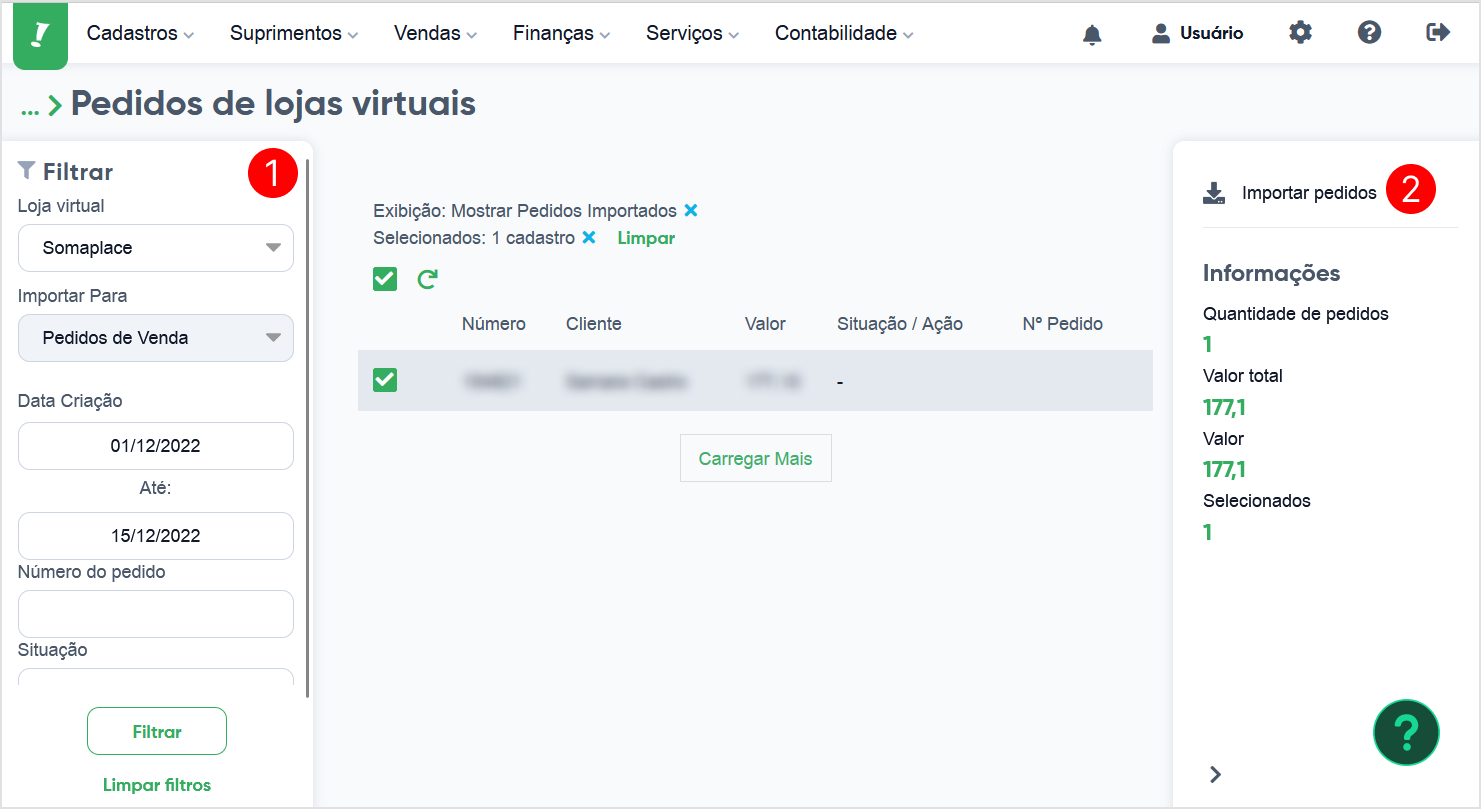Image resolution: width=1482 pixels, height=810 pixels.
Task: Open the notifications bell icon
Action: coord(1092,34)
